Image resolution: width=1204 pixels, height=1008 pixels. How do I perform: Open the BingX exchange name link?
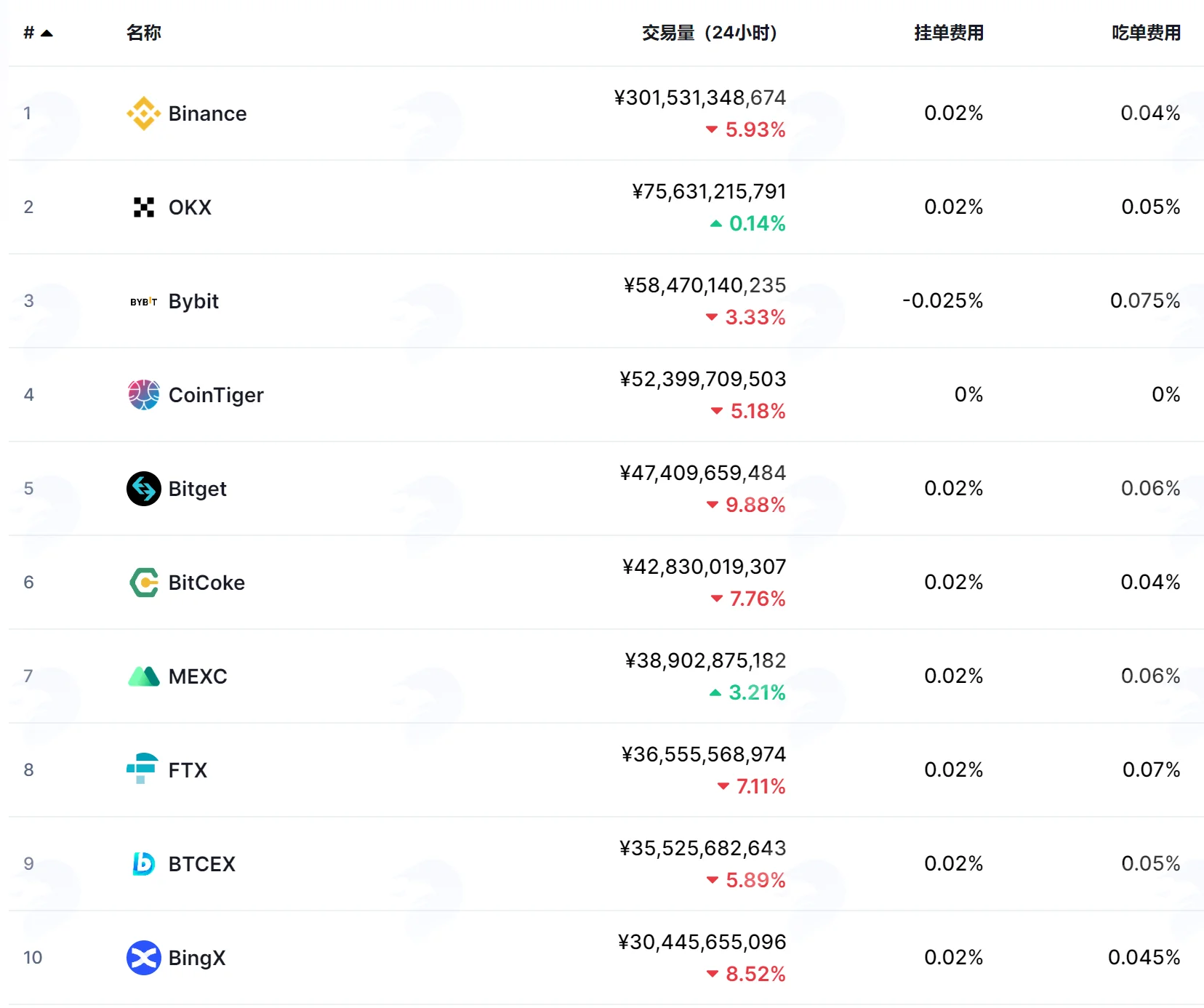point(197,958)
